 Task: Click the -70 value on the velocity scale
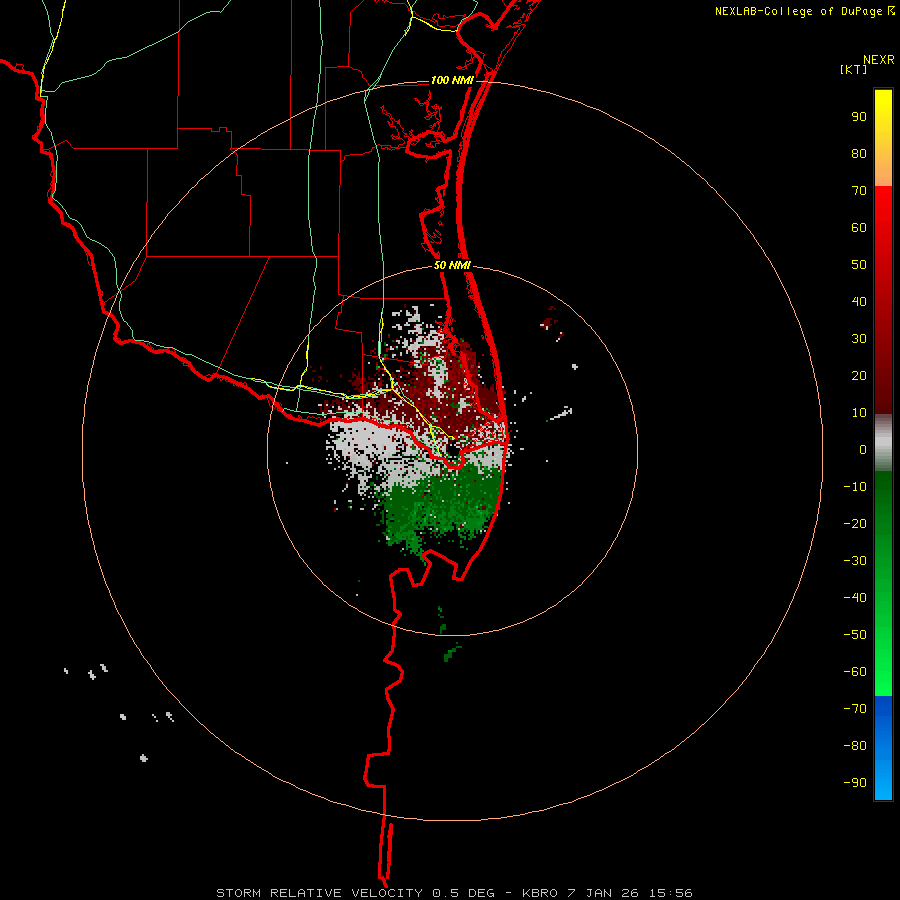[855, 708]
